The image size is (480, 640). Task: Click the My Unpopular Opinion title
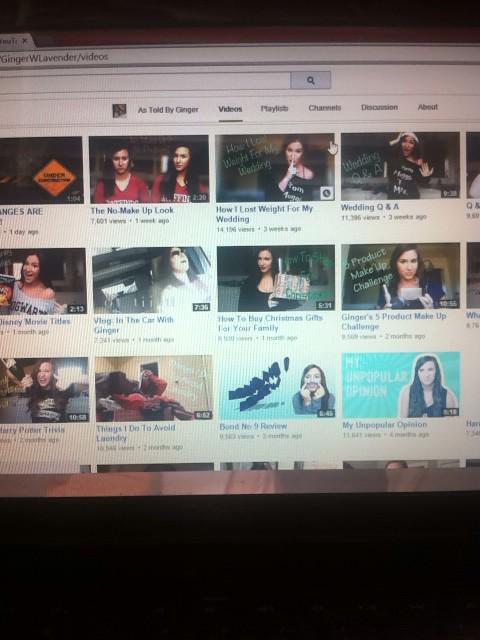coord(384,424)
